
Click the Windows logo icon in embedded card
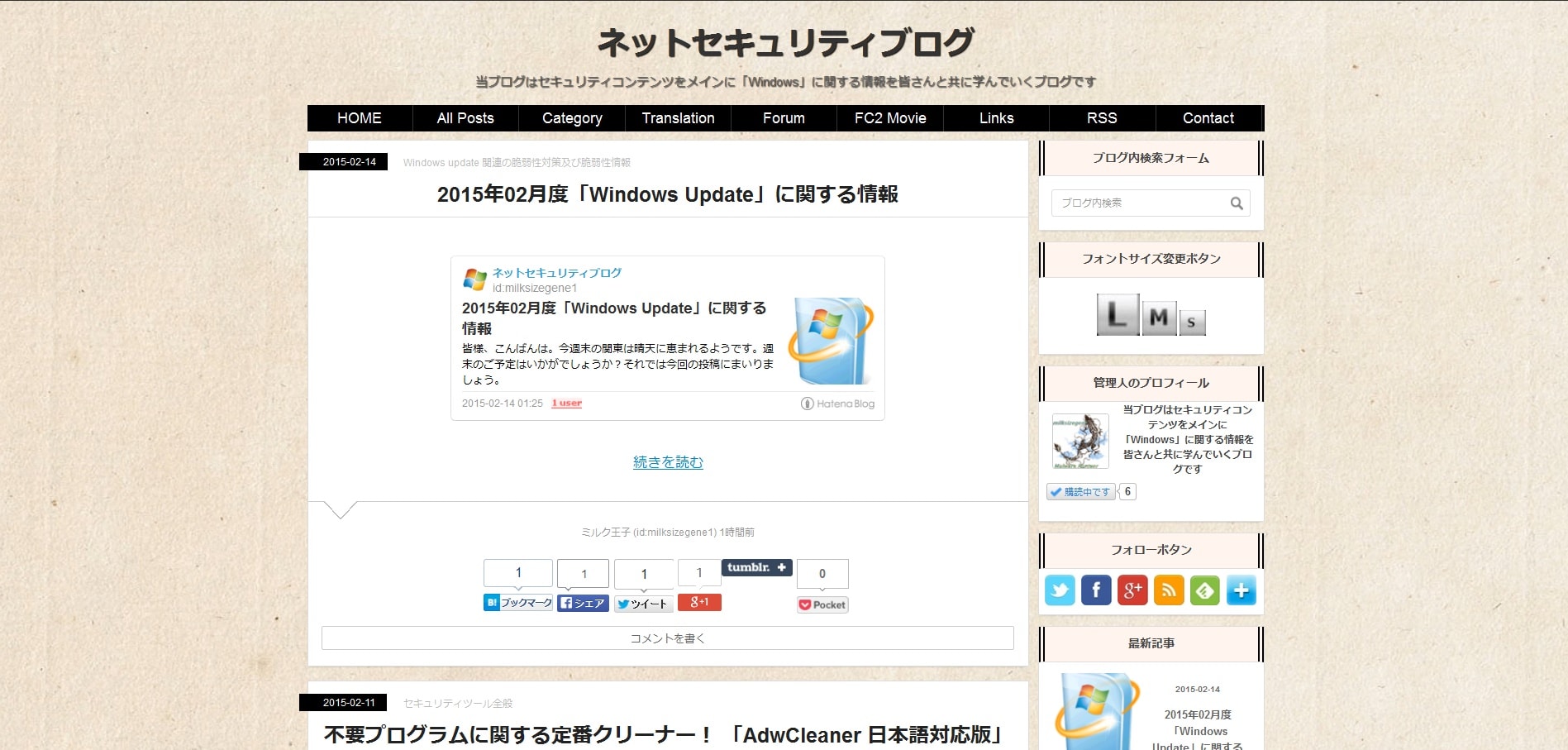[474, 279]
